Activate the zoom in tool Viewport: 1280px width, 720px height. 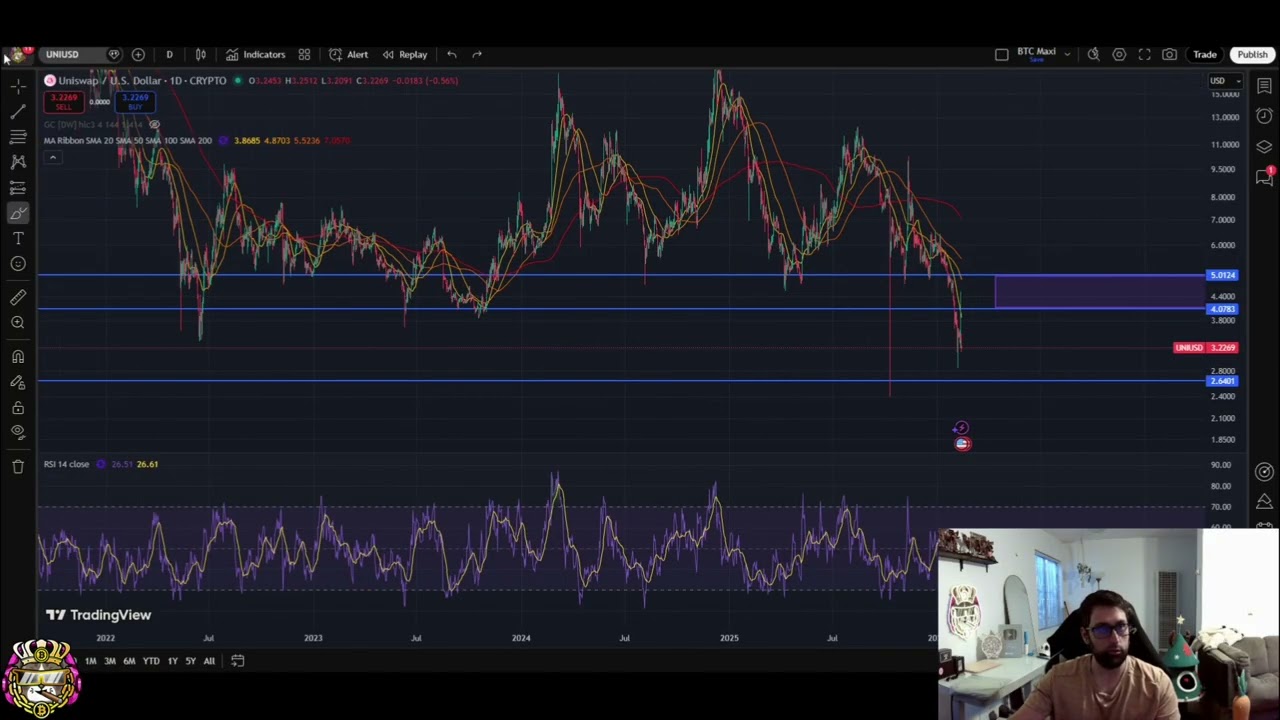pyautogui.click(x=18, y=323)
